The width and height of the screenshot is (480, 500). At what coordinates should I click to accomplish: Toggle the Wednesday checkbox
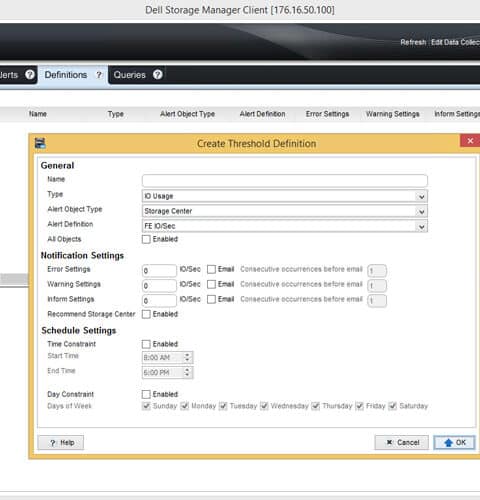point(264,406)
